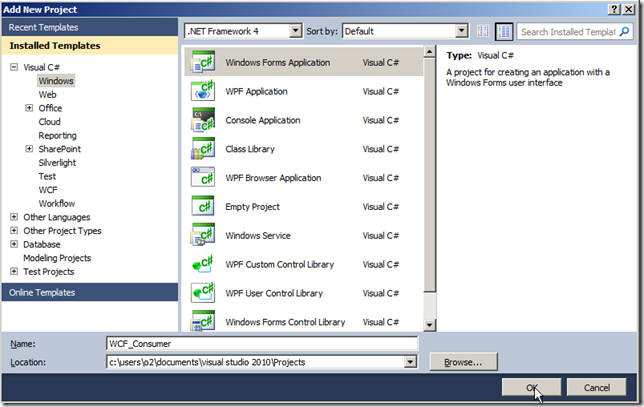Screen dimensions: 644x407
Task: Click the template list scrollbar thumb
Action: 429,175
